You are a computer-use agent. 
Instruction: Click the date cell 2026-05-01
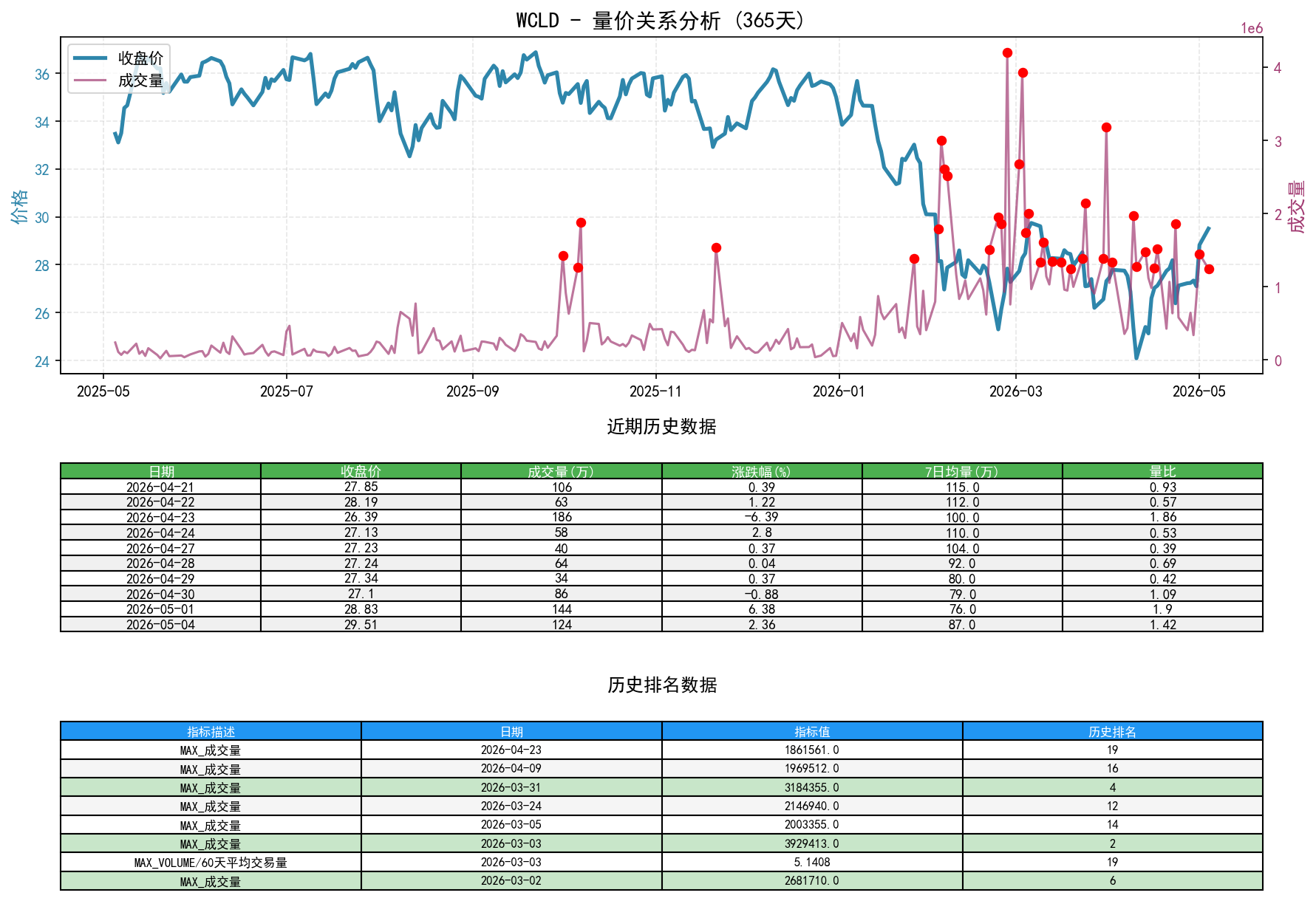click(x=160, y=609)
